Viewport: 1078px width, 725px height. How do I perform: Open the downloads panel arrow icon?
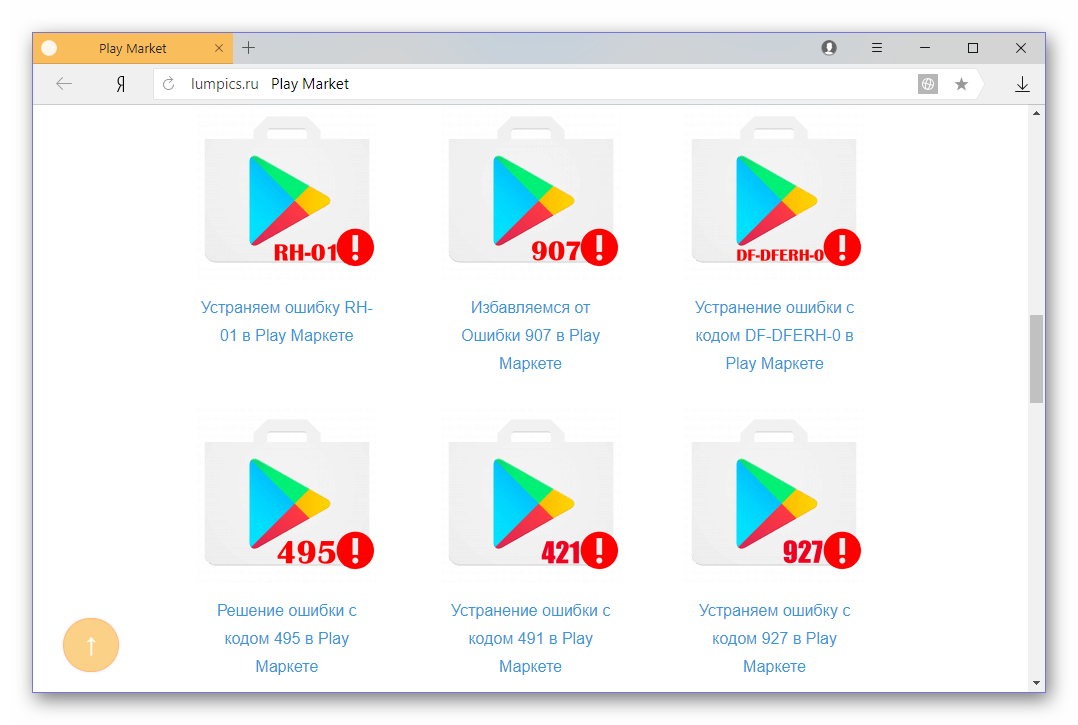1022,84
